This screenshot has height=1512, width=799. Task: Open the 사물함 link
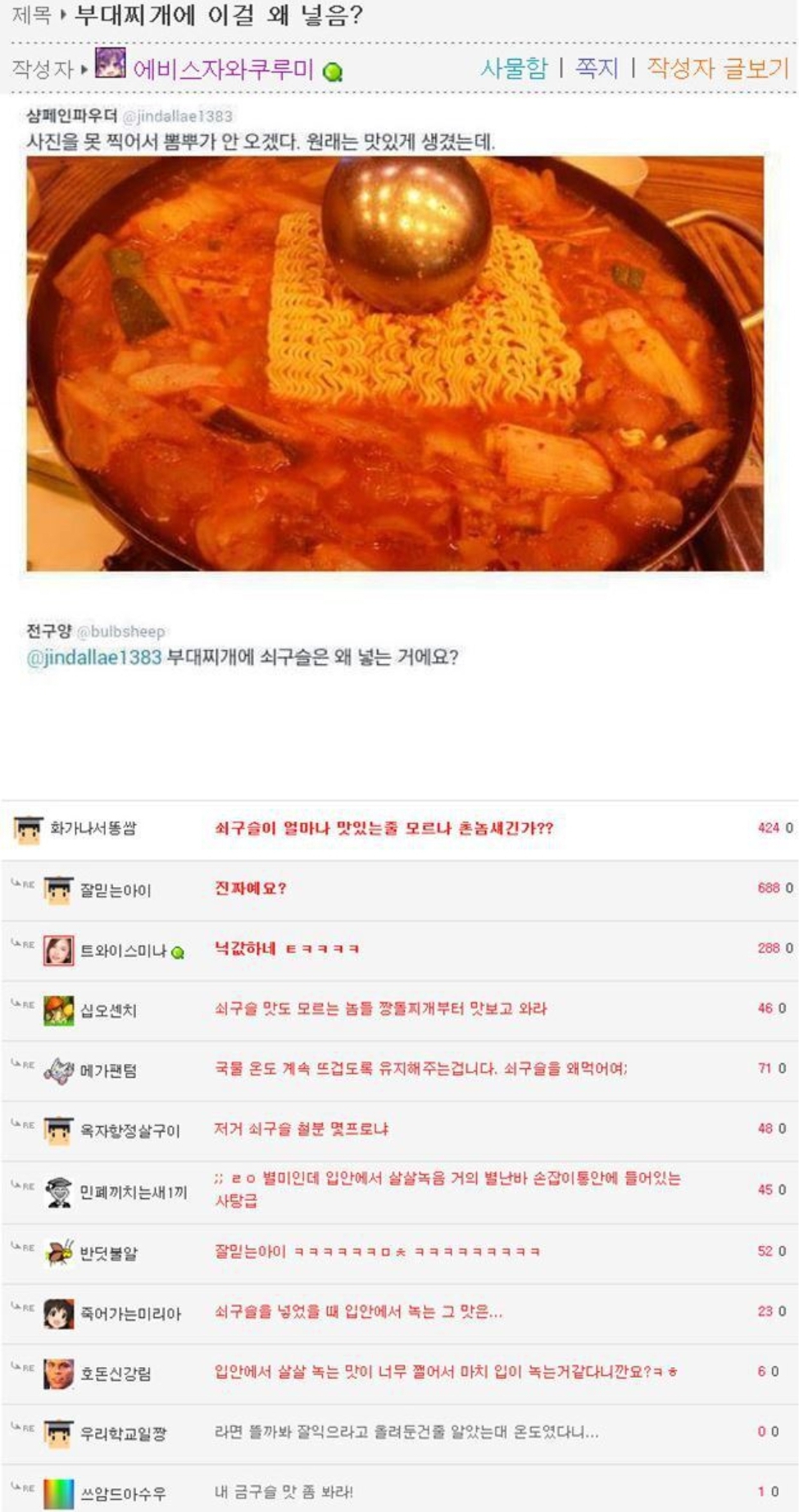tap(513, 68)
